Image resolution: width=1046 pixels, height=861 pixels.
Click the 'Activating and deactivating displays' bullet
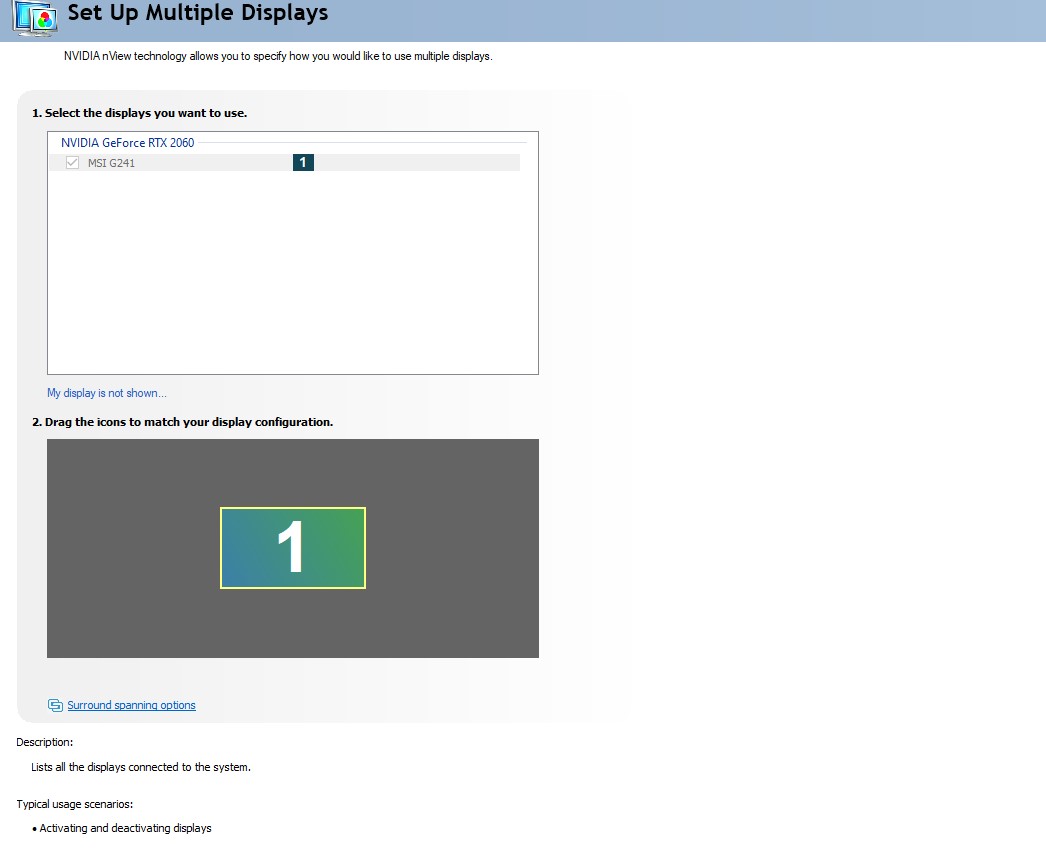125,828
